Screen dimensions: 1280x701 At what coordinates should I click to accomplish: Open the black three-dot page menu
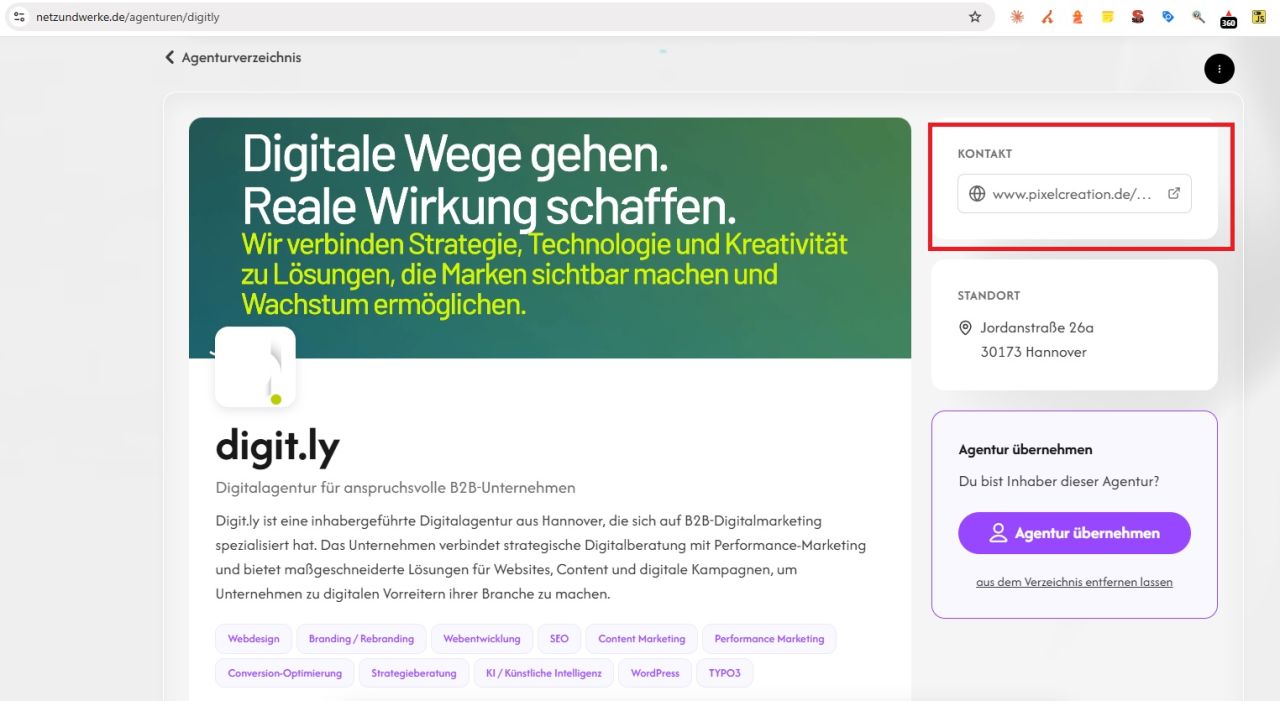(x=1219, y=68)
